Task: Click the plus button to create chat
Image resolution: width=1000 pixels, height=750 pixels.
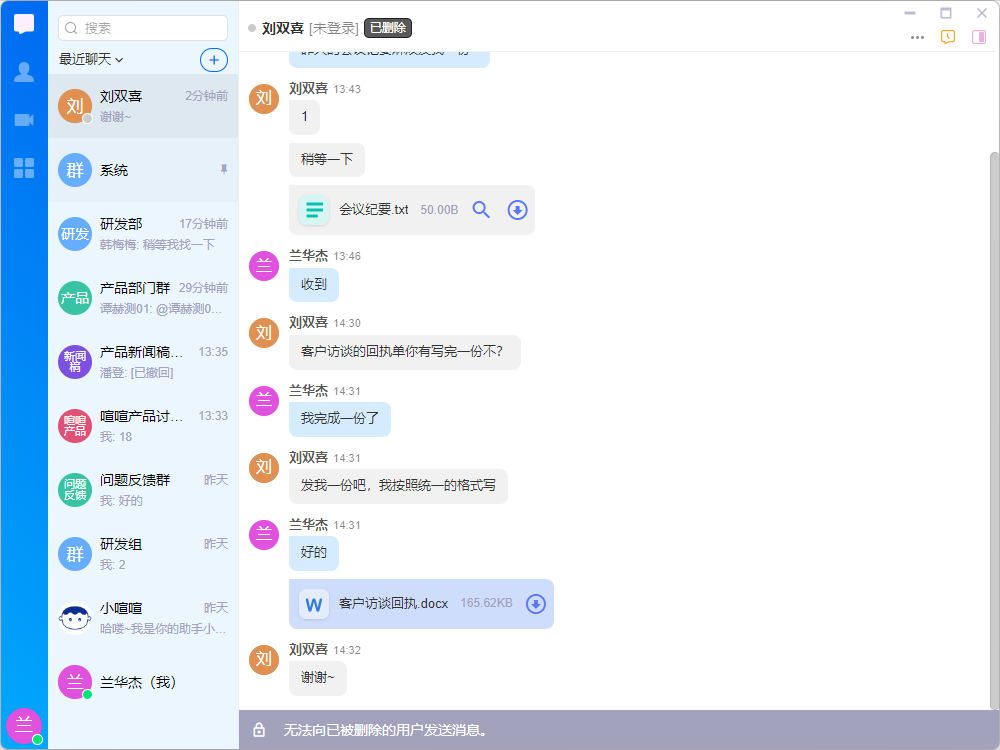Action: point(214,60)
